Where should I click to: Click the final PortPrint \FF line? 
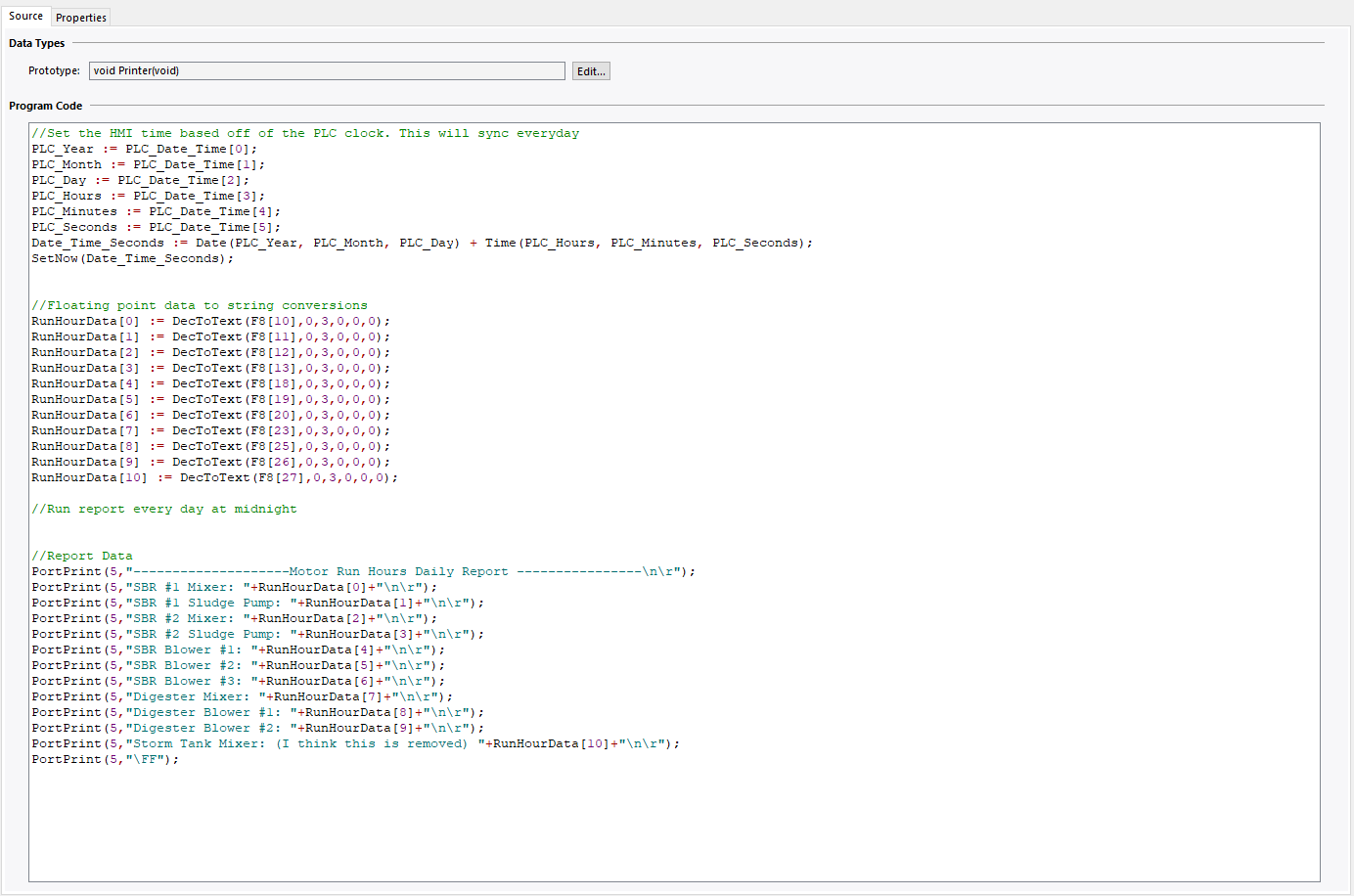(x=108, y=758)
